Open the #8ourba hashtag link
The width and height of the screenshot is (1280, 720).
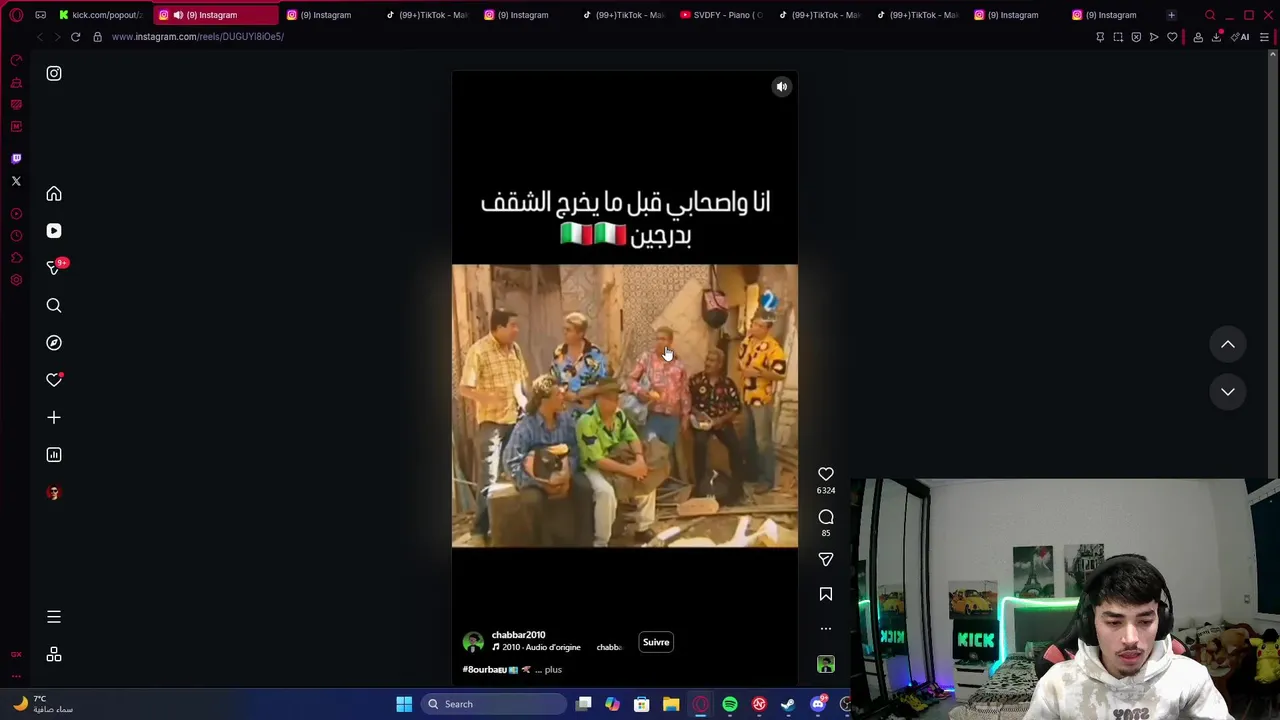(484, 670)
